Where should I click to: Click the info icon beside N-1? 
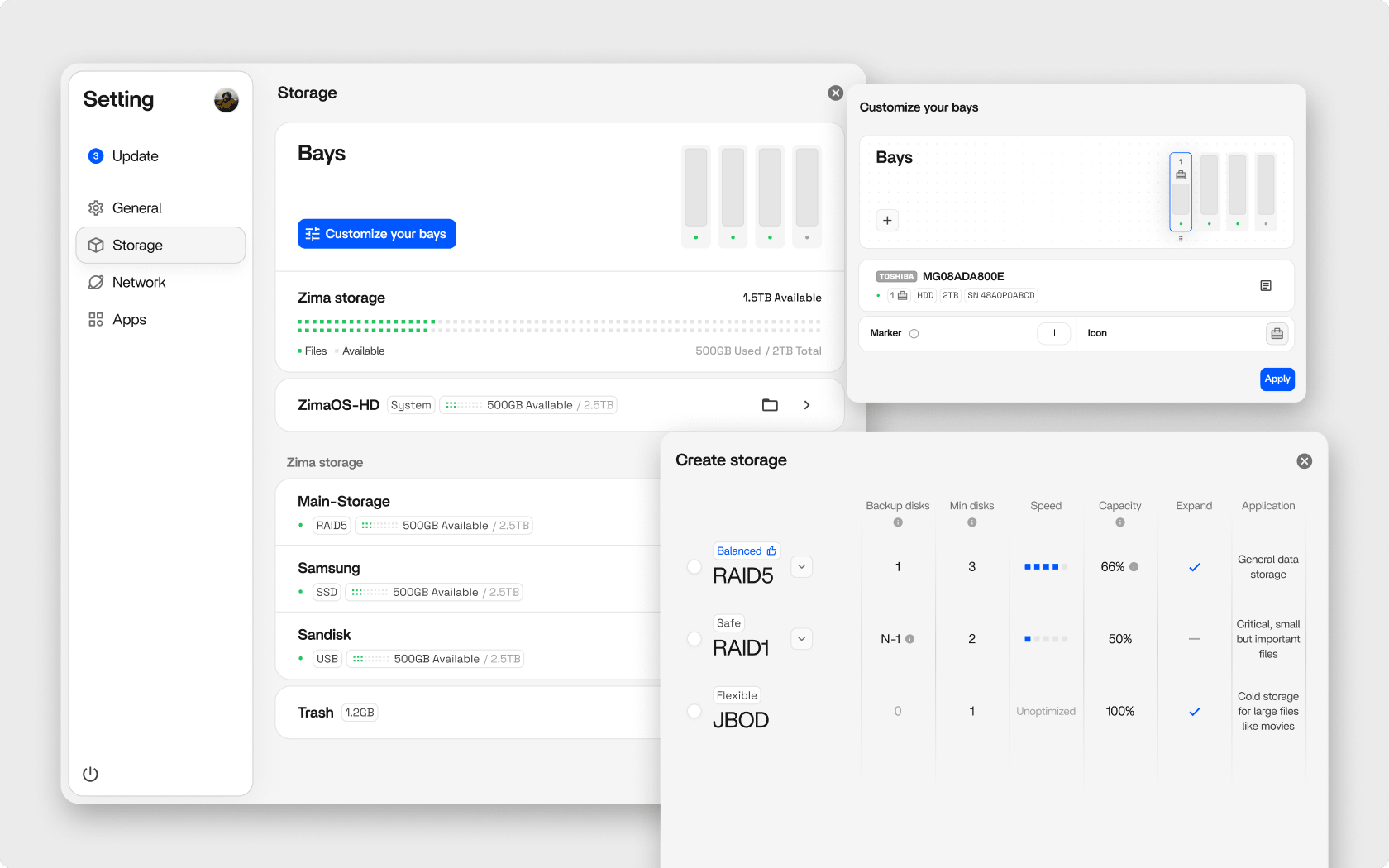tap(909, 639)
